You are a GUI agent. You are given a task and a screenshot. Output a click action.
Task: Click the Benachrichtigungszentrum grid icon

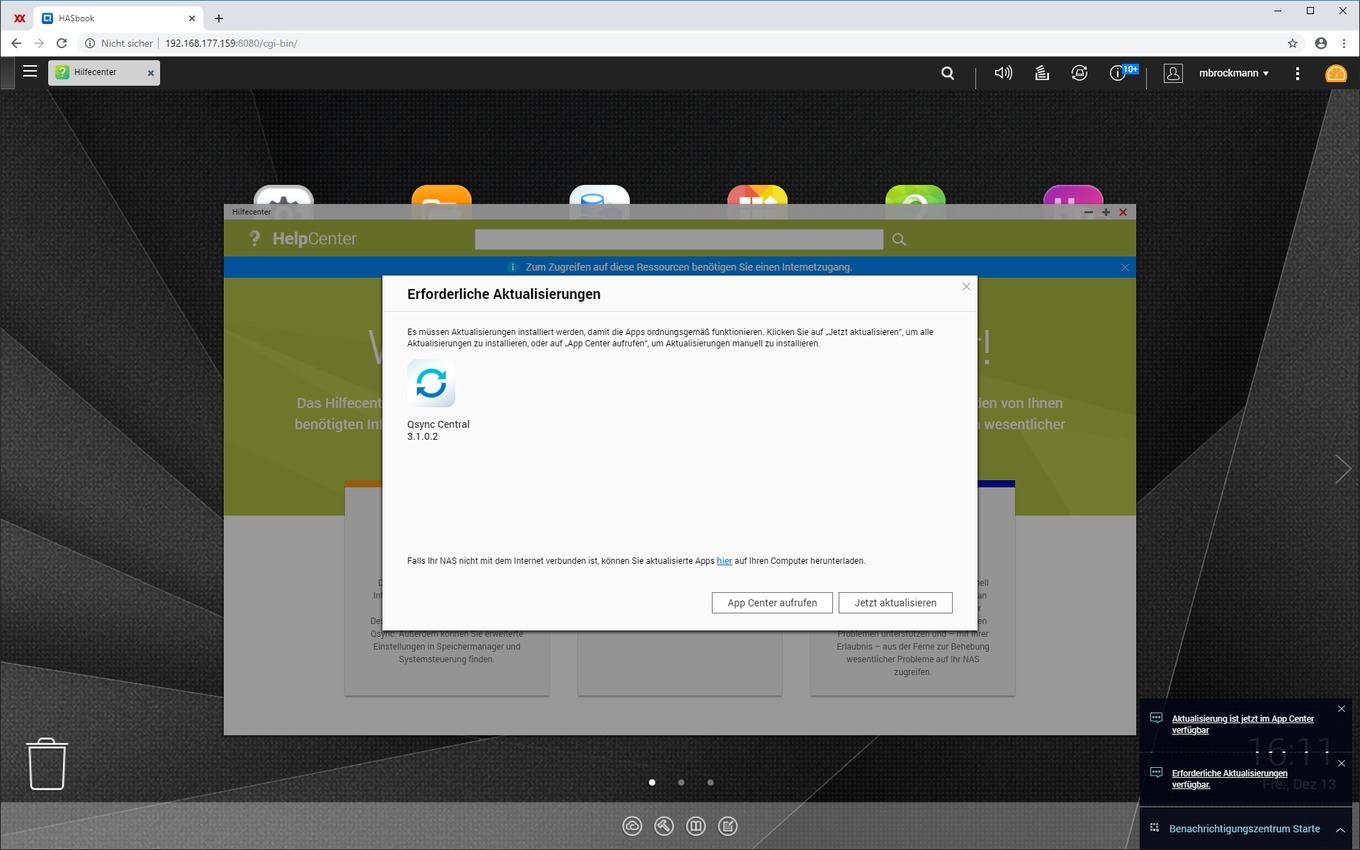pos(1154,828)
